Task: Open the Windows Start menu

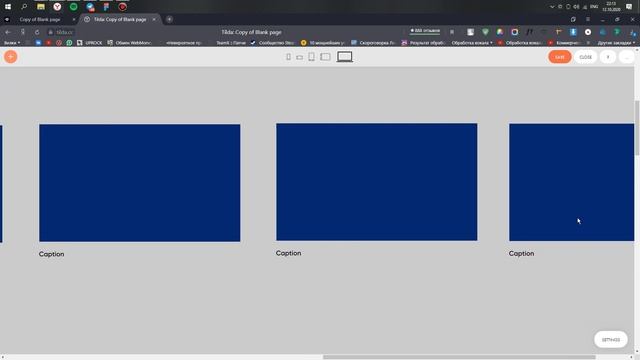Action: (x=8, y=7)
